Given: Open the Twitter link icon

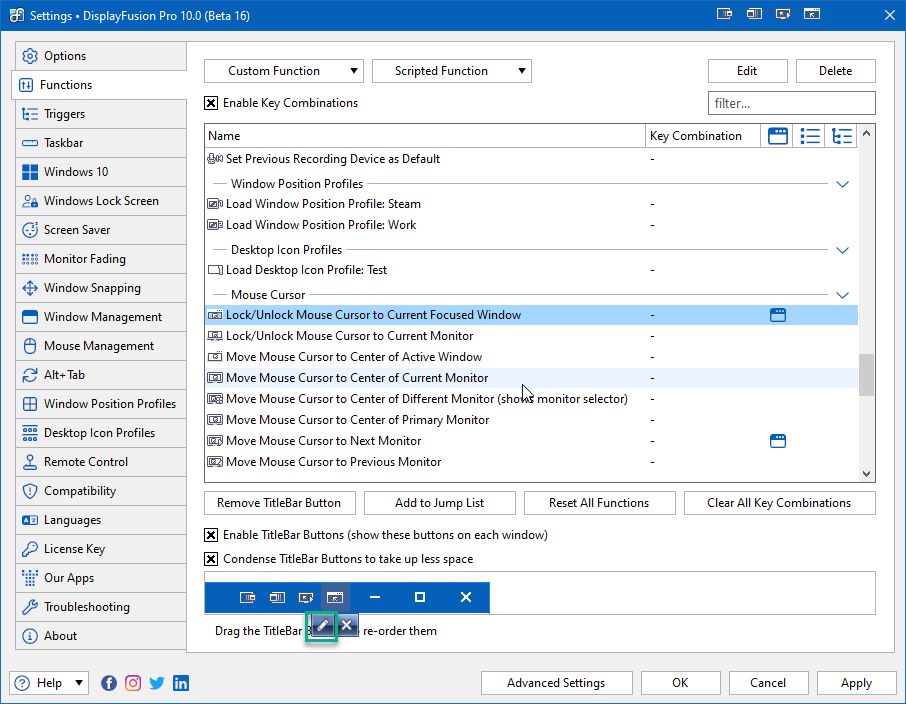Looking at the screenshot, I should 157,683.
